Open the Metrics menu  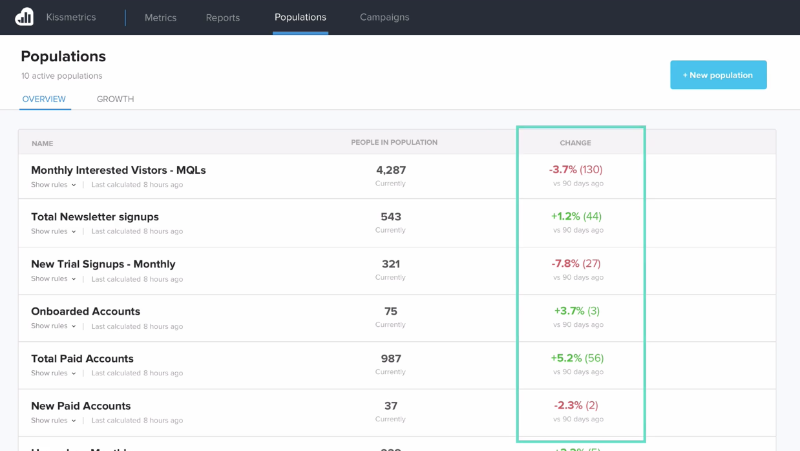[x=160, y=17]
